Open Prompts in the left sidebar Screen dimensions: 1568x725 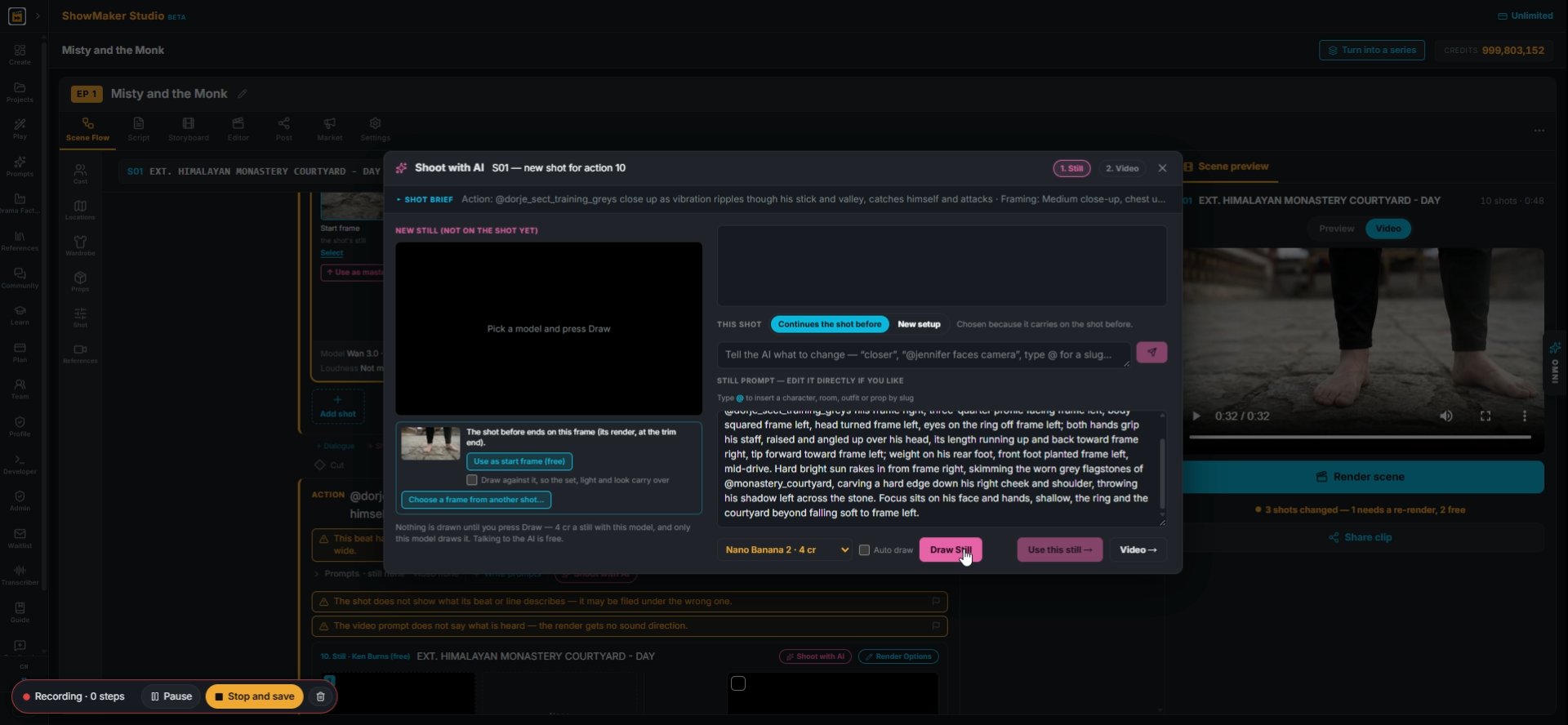click(x=20, y=167)
